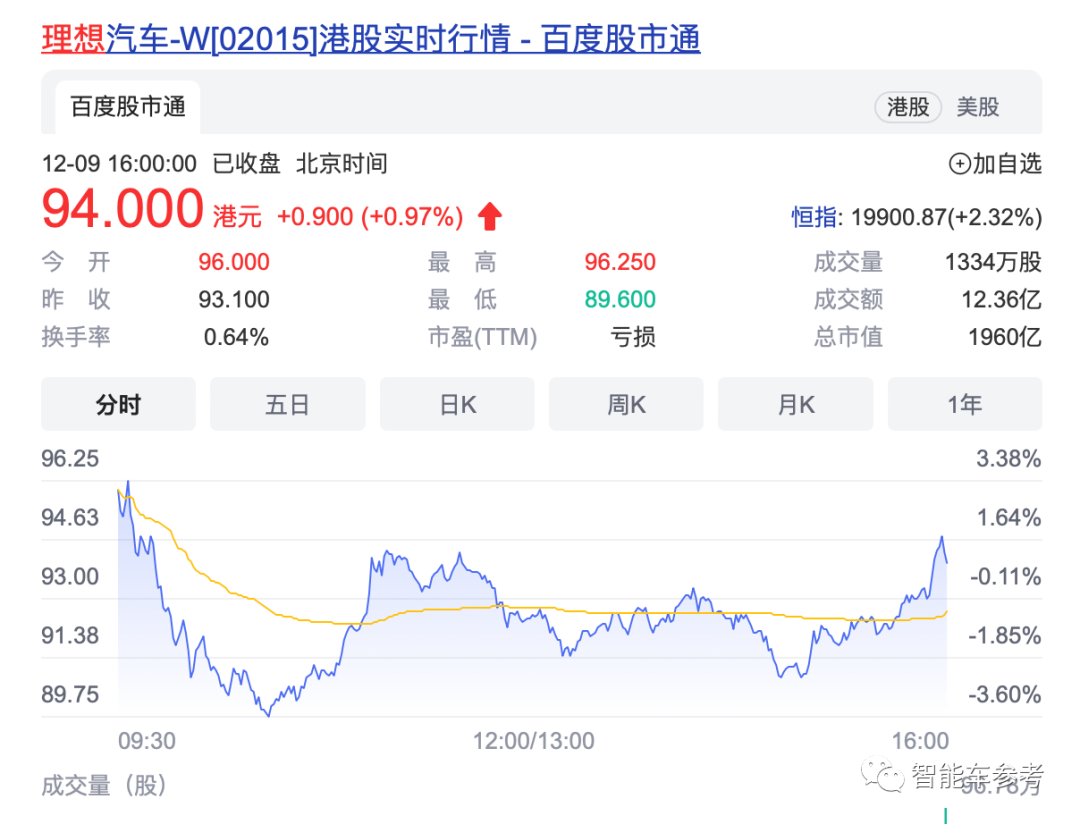Click the -1.85% right-axis label

(1005, 635)
